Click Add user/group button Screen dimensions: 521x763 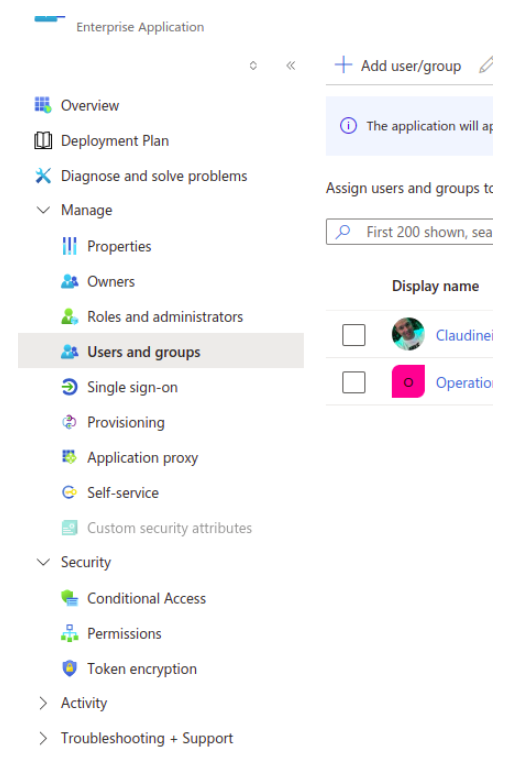(398, 65)
